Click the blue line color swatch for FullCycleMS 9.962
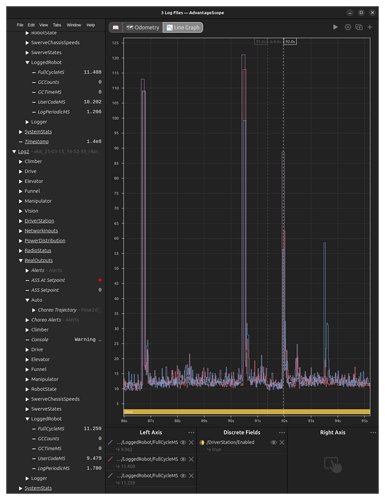The image size is (385, 500). (111, 442)
